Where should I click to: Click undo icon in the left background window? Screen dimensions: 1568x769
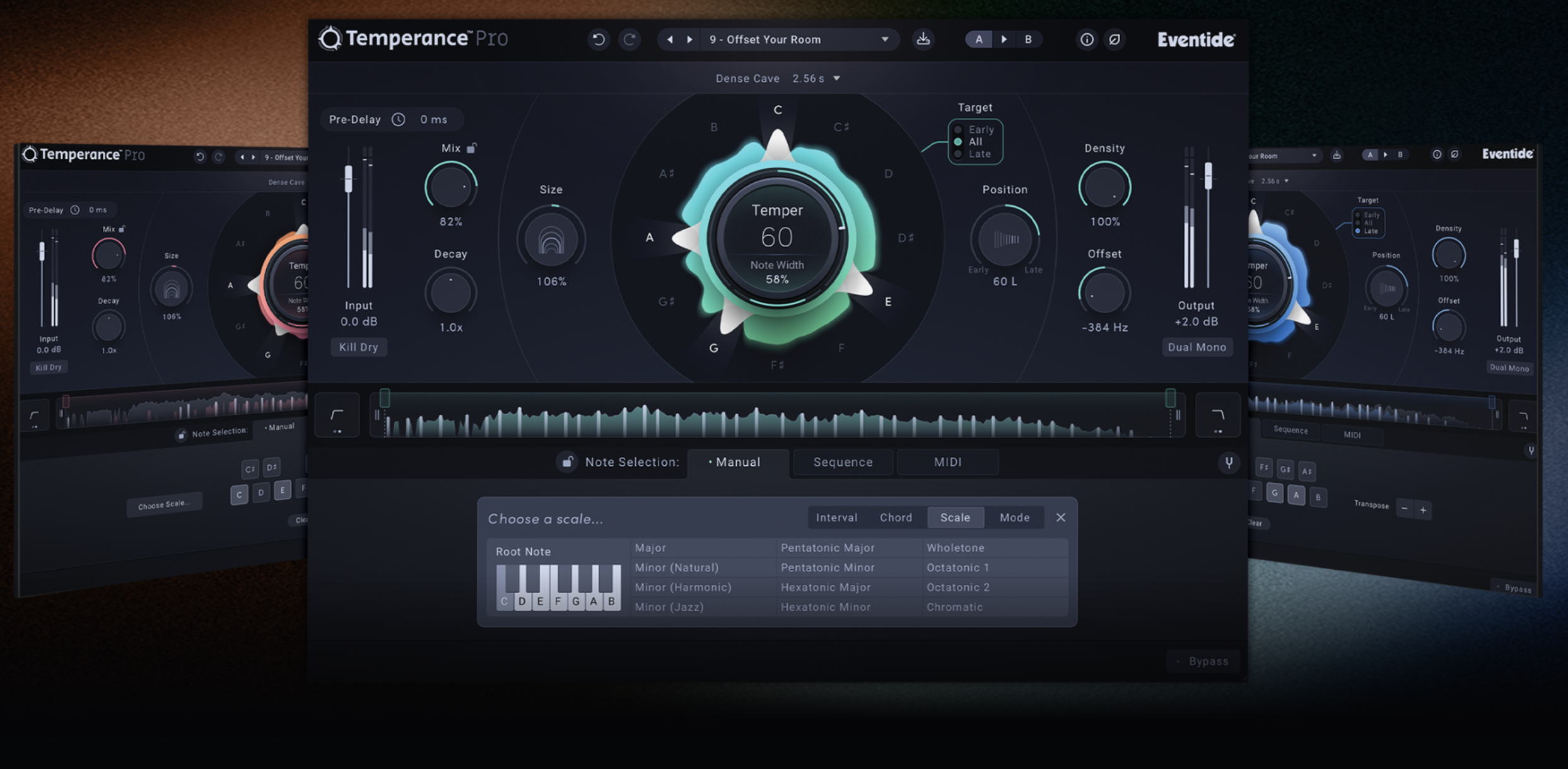[x=200, y=156]
